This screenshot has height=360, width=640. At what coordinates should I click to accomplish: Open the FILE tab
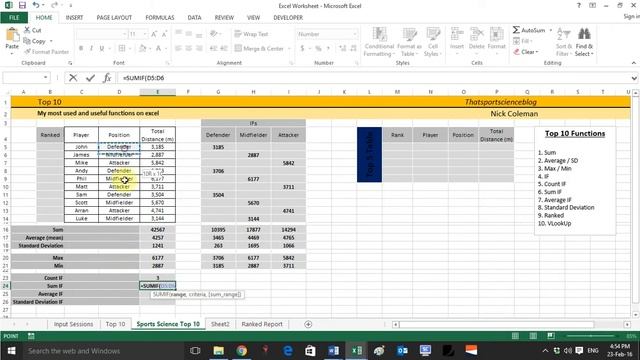(x=14, y=18)
